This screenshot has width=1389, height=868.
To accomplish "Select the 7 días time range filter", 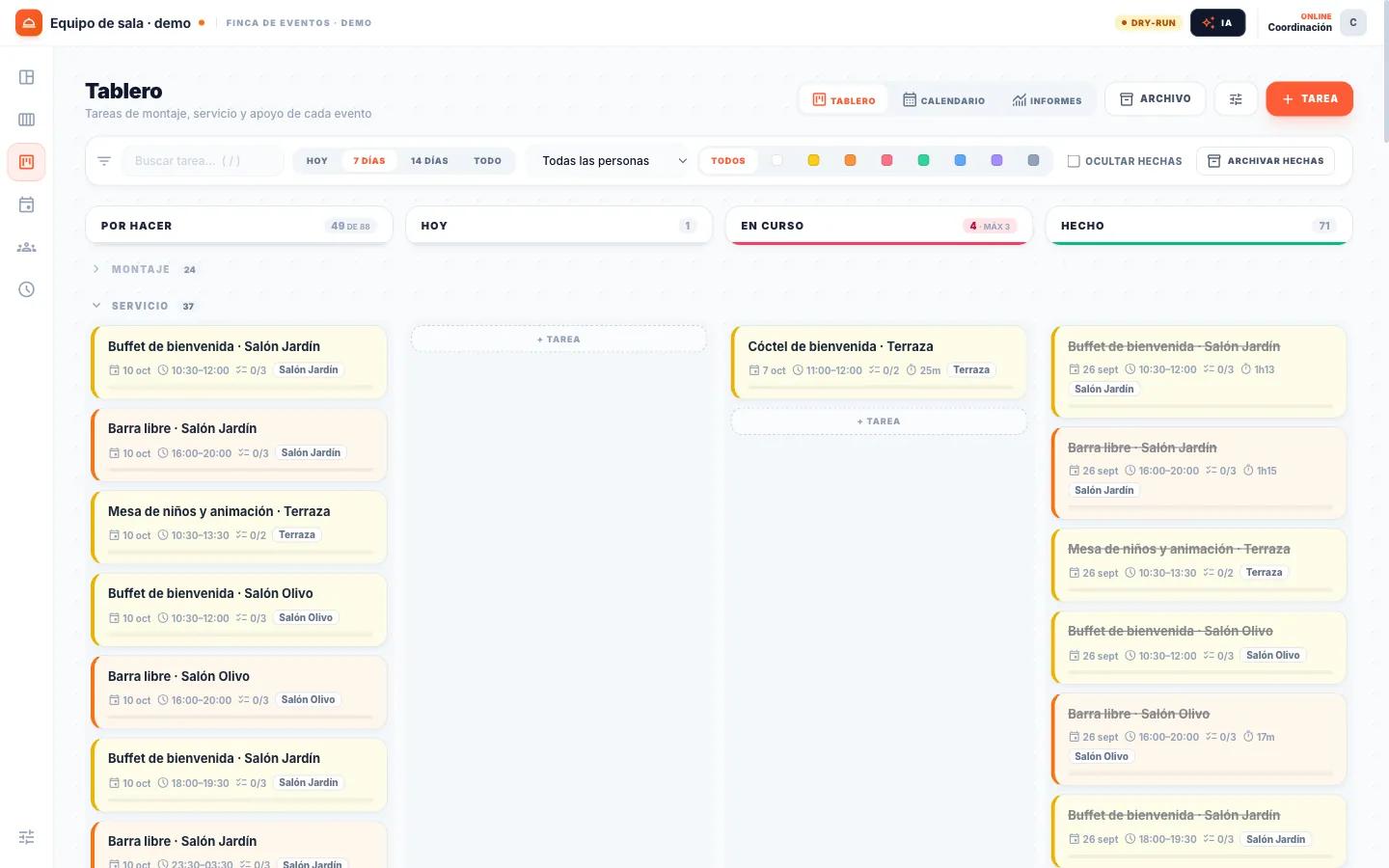I will (369, 161).
